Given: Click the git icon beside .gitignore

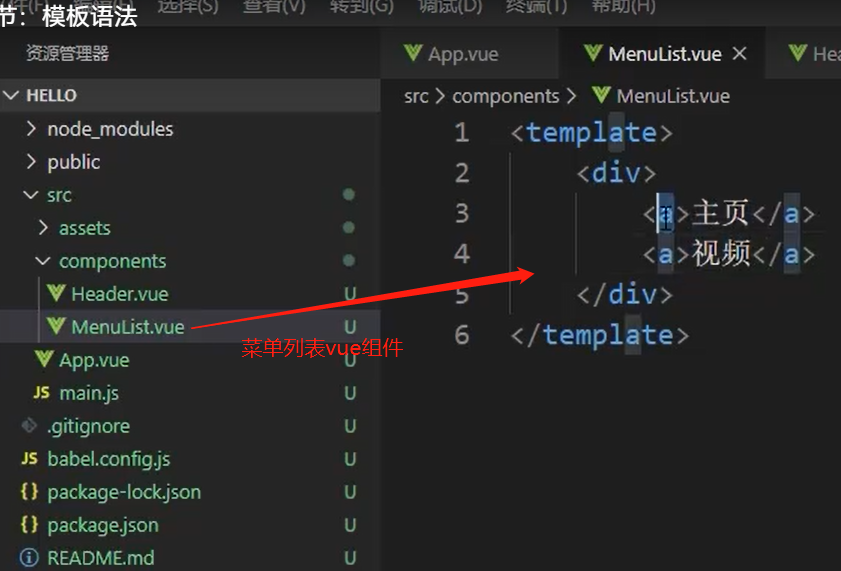Looking at the screenshot, I should click(x=29, y=426).
